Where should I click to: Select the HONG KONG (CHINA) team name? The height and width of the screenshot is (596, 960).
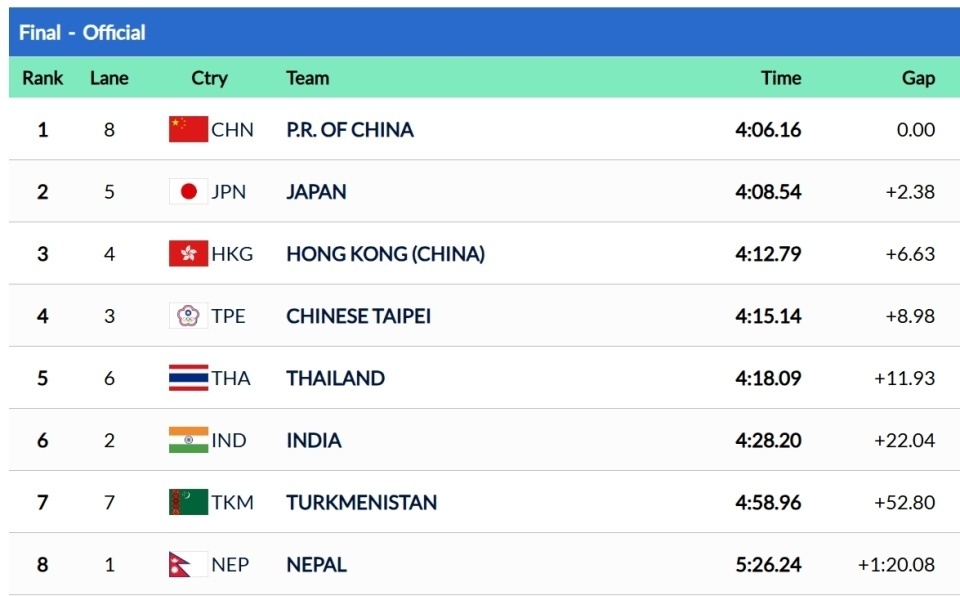[385, 254]
